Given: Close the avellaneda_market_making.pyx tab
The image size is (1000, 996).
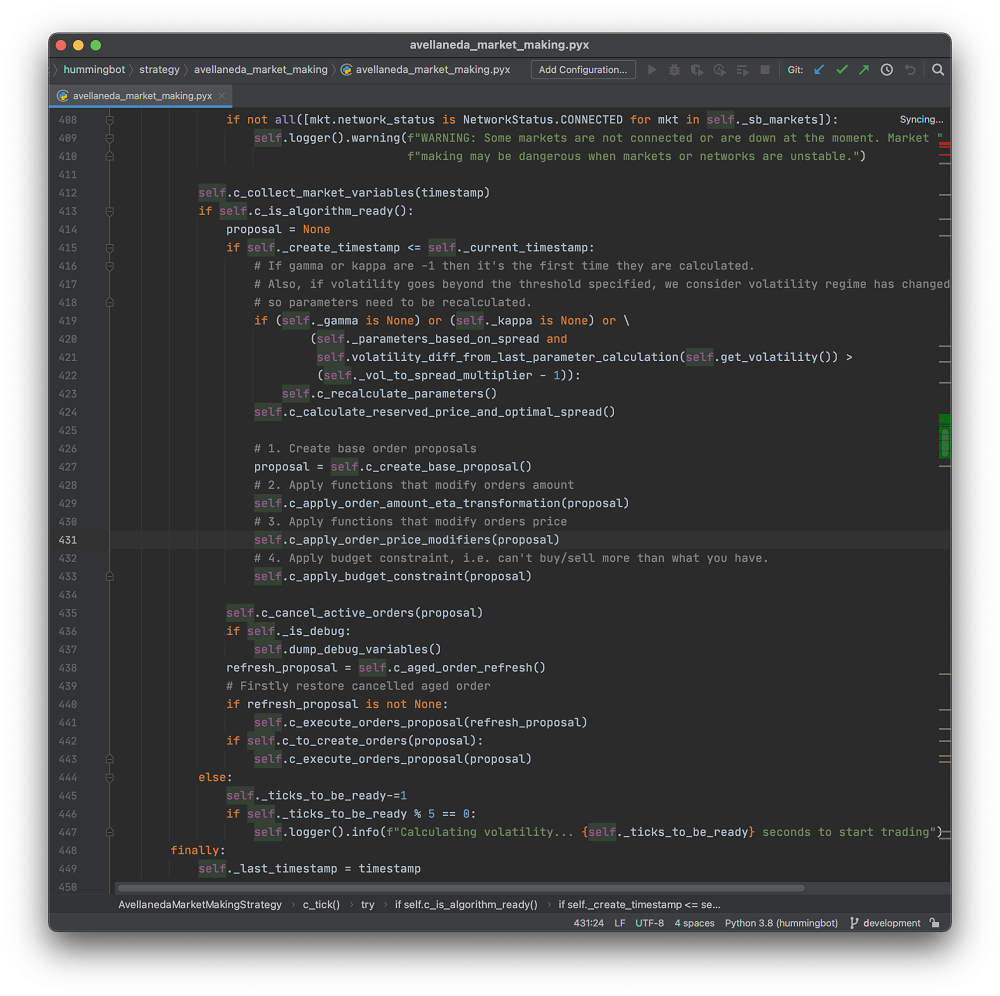Looking at the screenshot, I should click(x=223, y=96).
